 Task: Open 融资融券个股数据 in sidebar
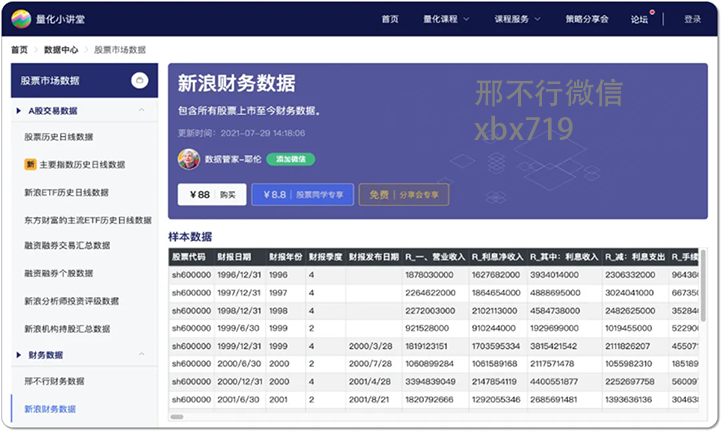click(58, 273)
